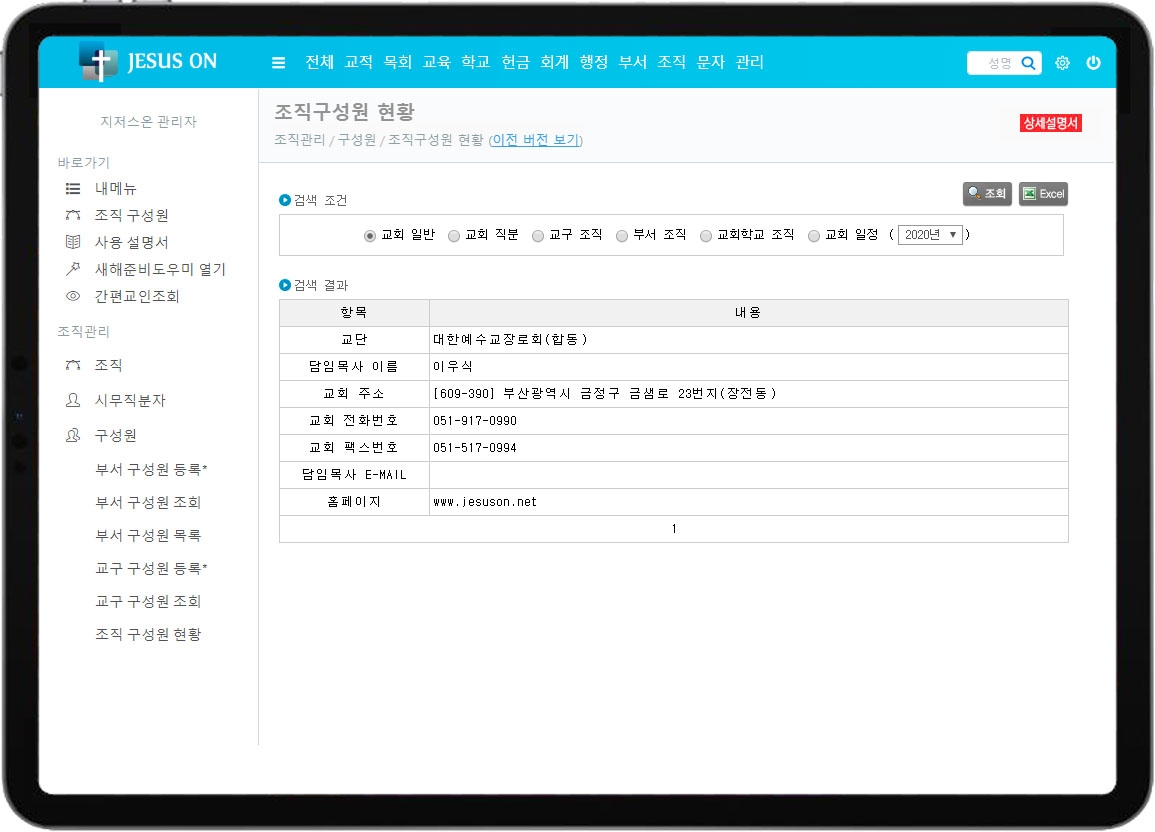Click the magnifier search icon in header
Screen dimensions: 1155x832
(1028, 63)
